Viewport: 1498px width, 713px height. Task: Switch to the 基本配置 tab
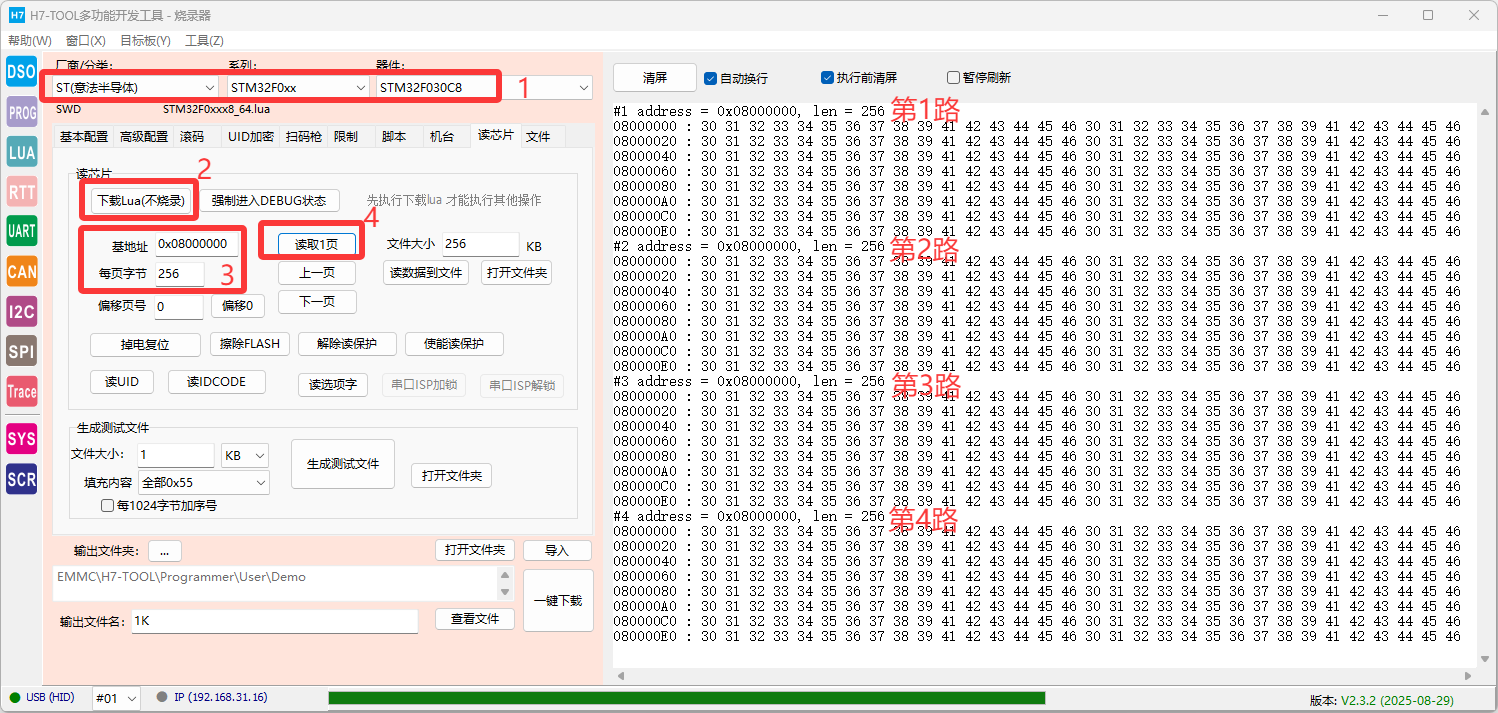(x=83, y=137)
